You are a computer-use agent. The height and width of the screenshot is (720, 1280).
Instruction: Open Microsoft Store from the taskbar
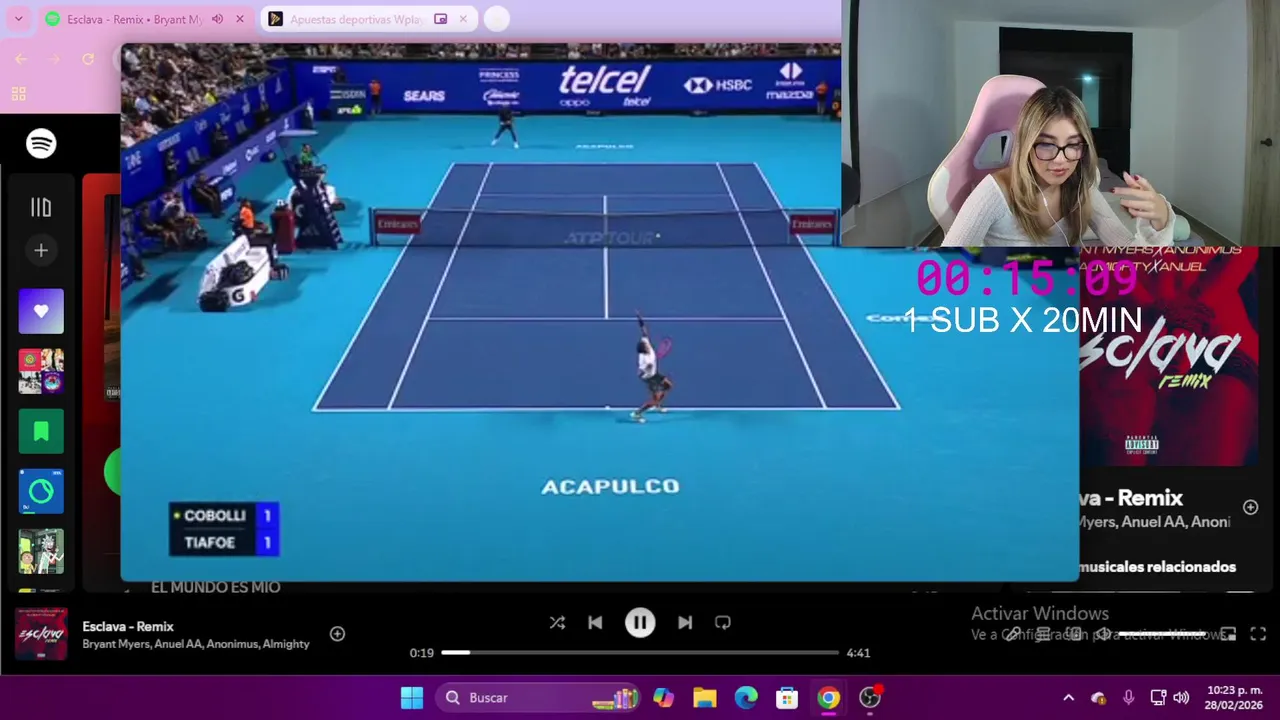coord(787,698)
